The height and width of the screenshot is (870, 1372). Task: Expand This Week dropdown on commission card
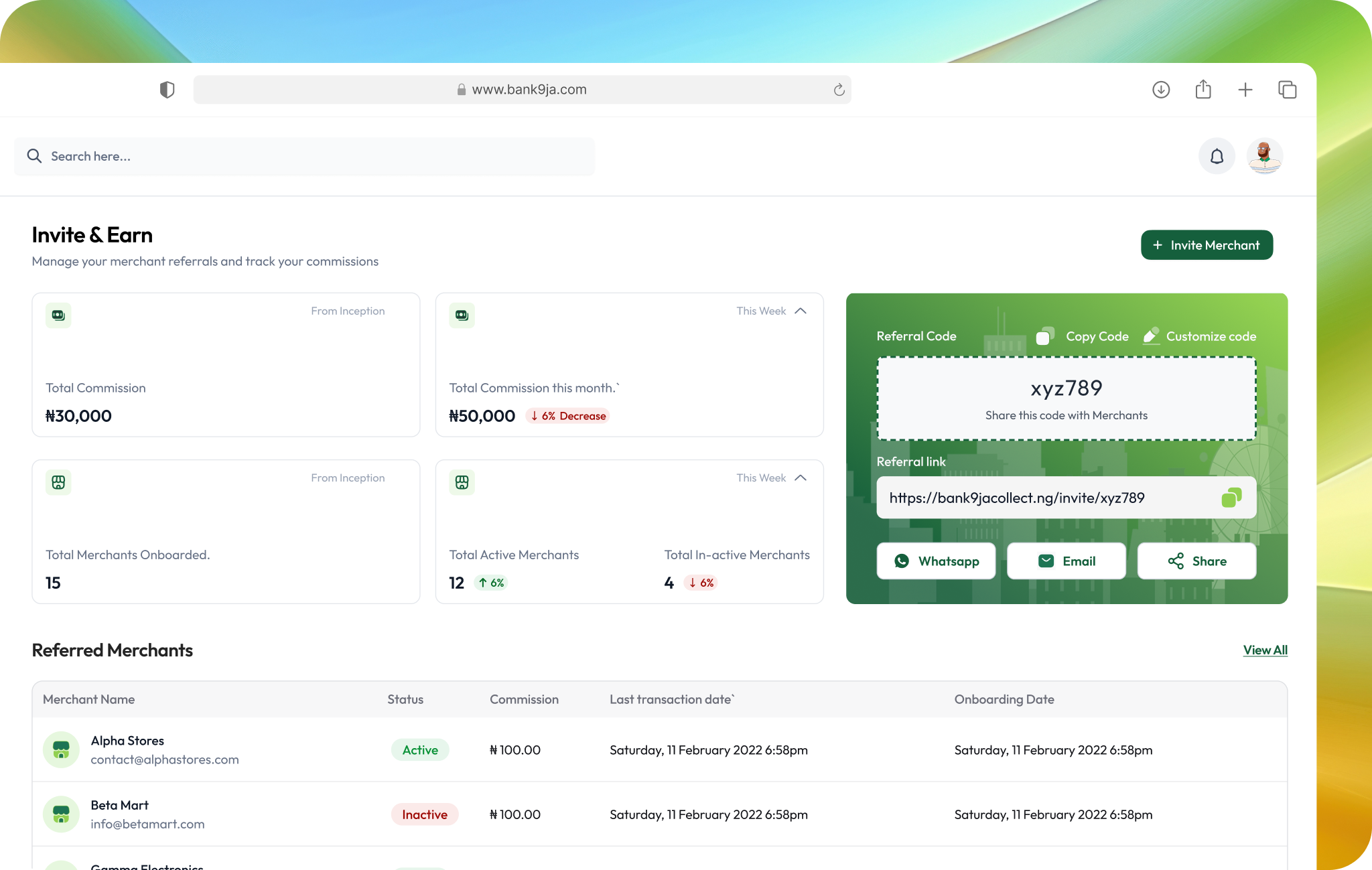[x=771, y=311]
